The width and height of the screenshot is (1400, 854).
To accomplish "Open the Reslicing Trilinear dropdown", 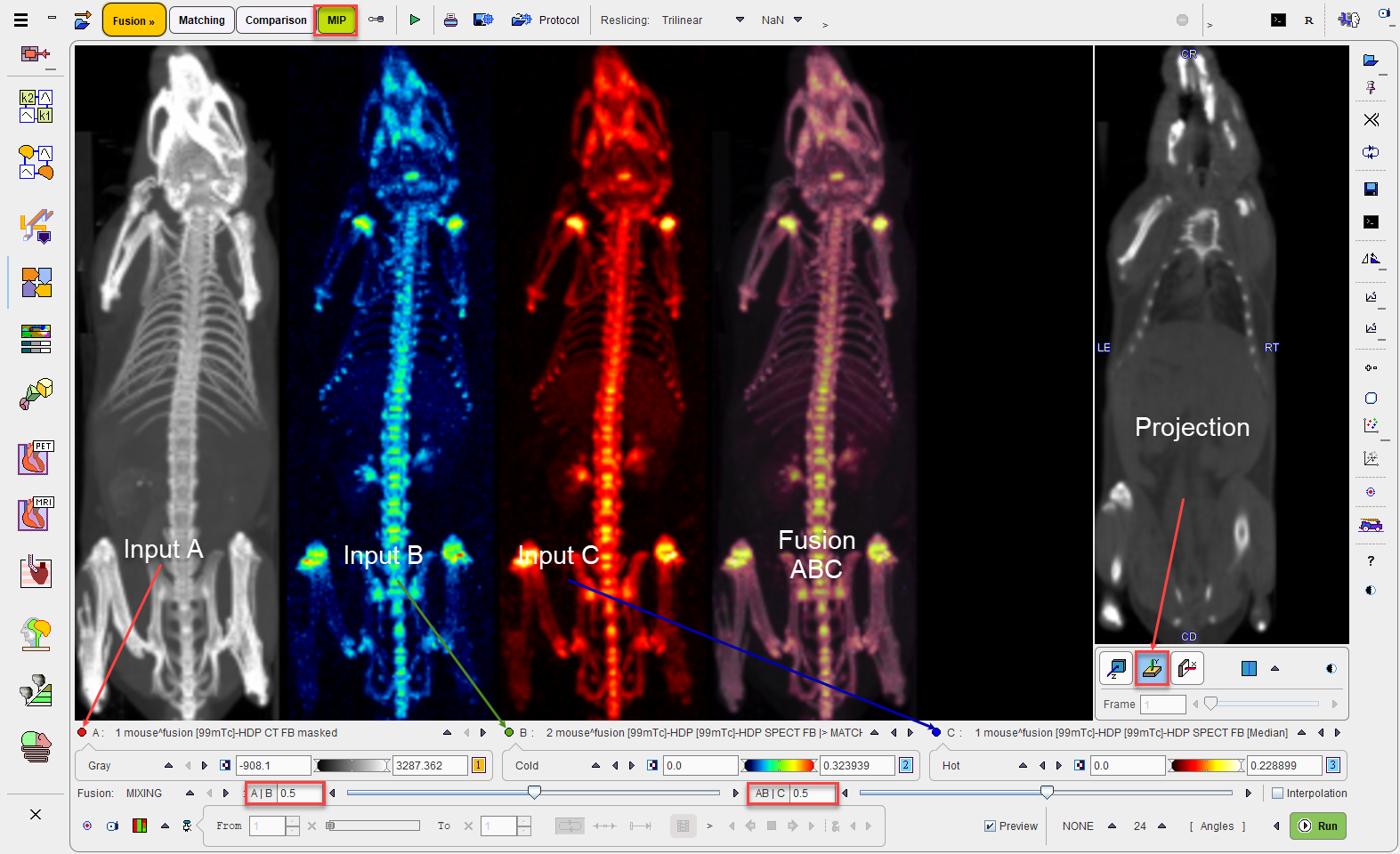I will tap(740, 20).
